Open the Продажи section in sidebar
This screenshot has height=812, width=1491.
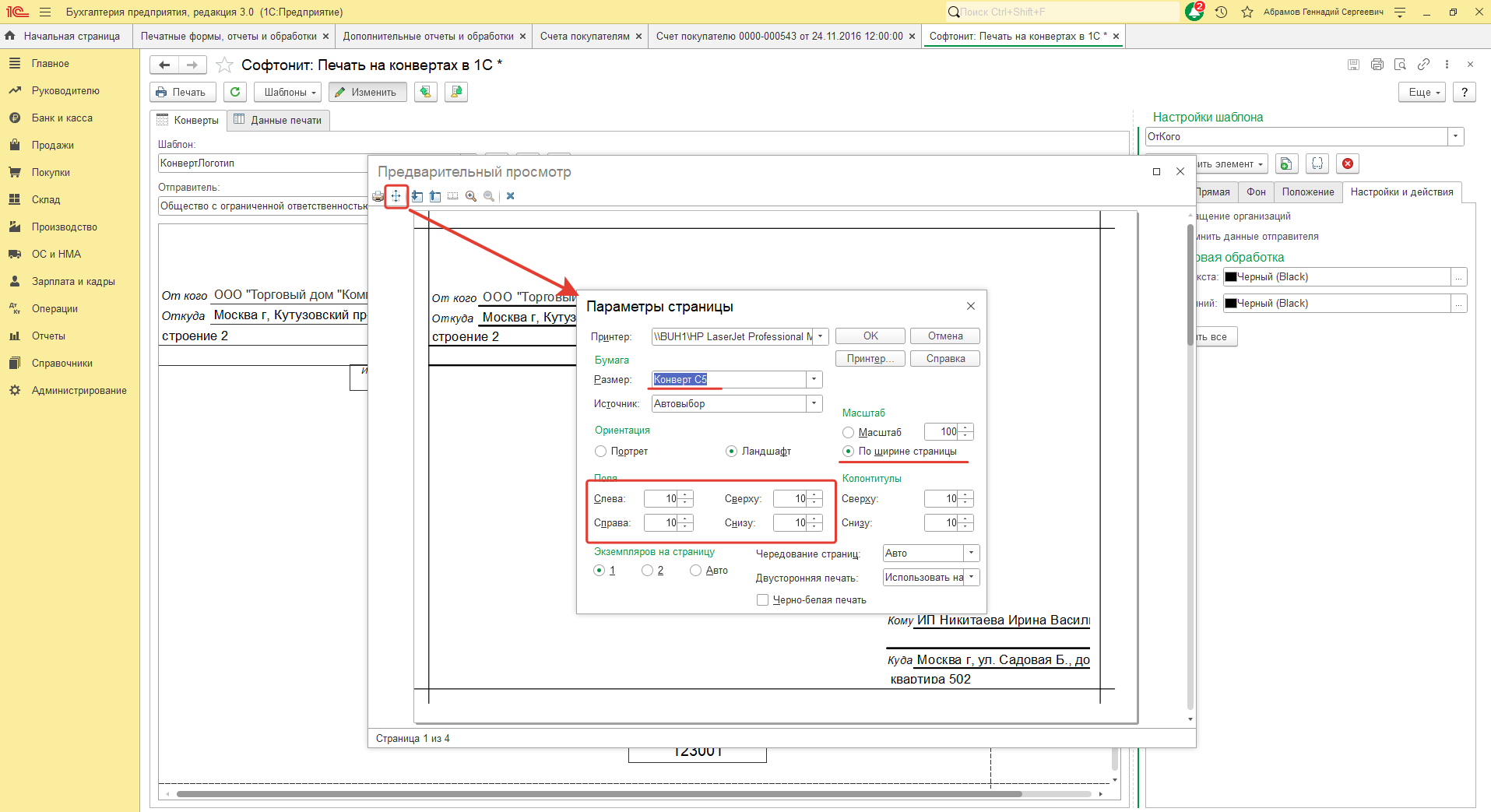52,146
